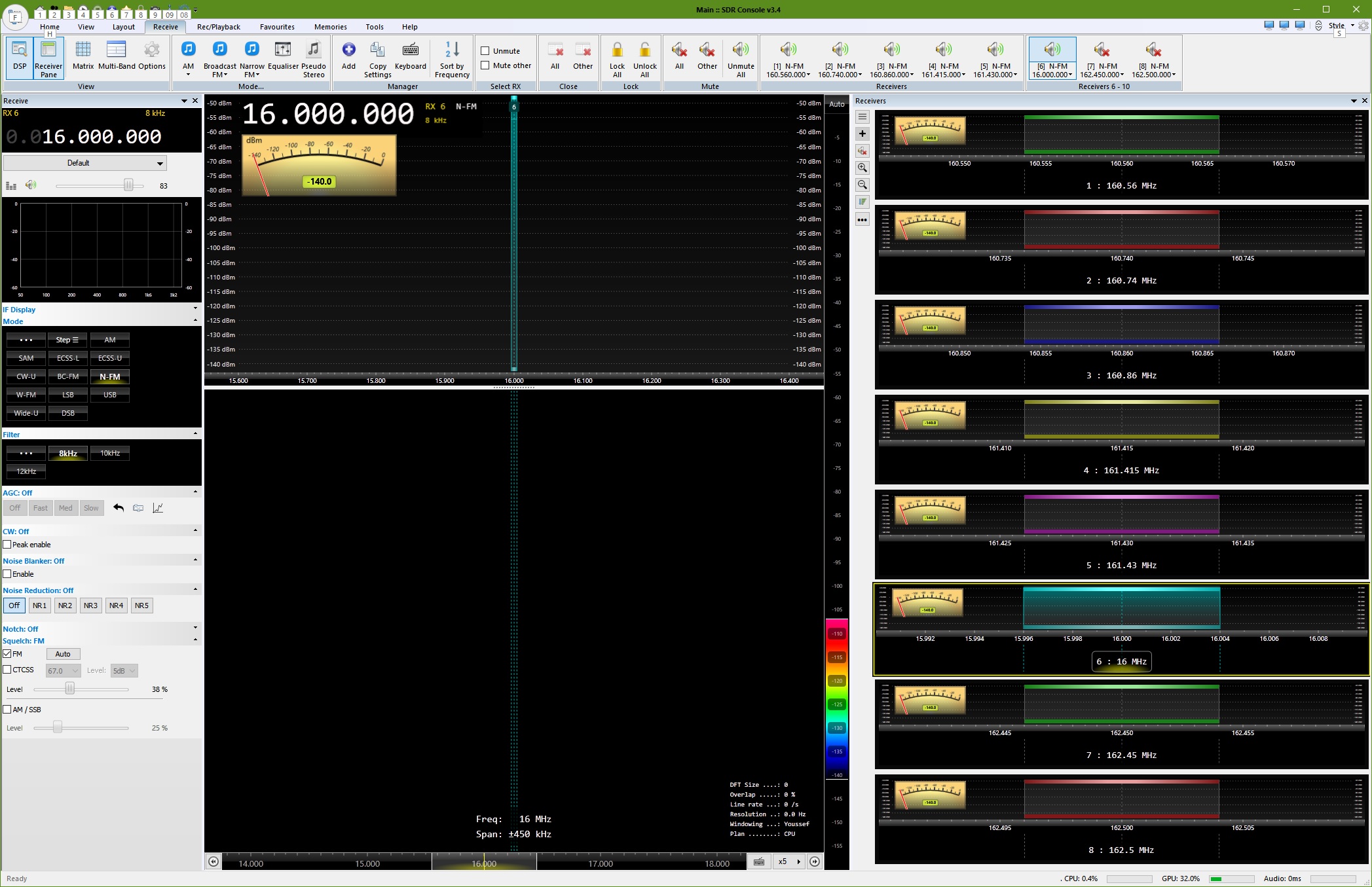Enable the Unmute checkbox in Select RX

pyautogui.click(x=485, y=51)
